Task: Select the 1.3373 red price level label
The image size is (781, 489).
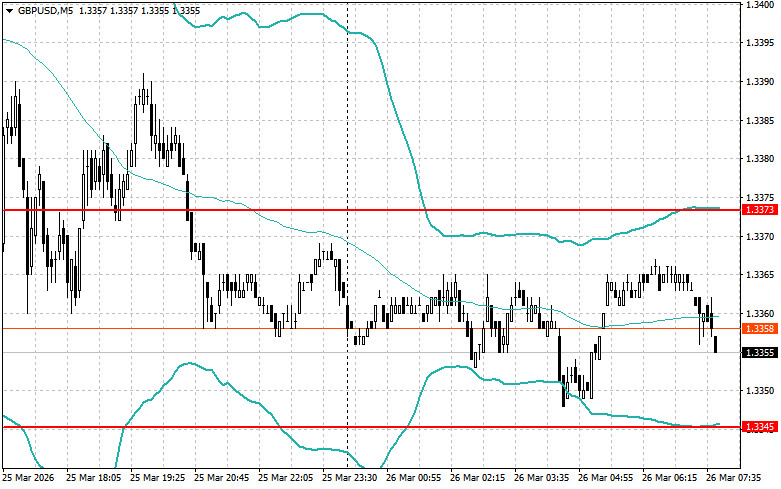Action: click(x=760, y=210)
